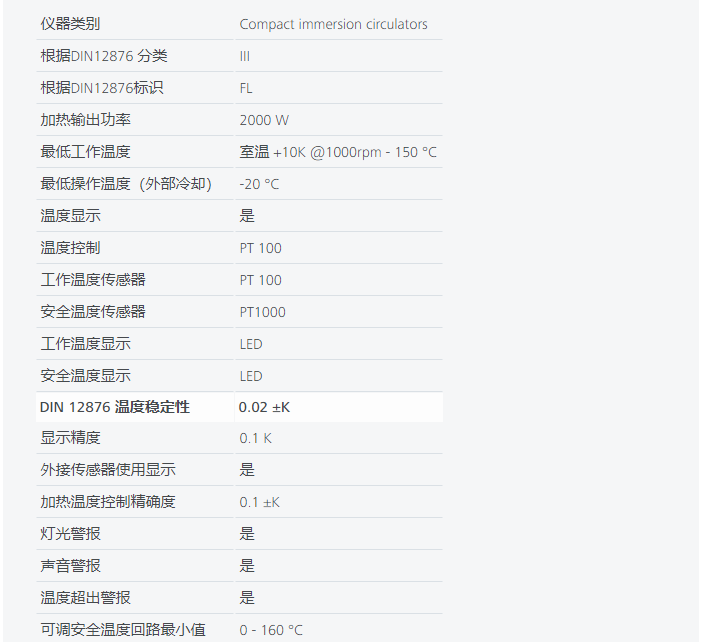701x642 pixels.
Task: Select the 工作温度显示 row label
Action: click(x=85, y=344)
